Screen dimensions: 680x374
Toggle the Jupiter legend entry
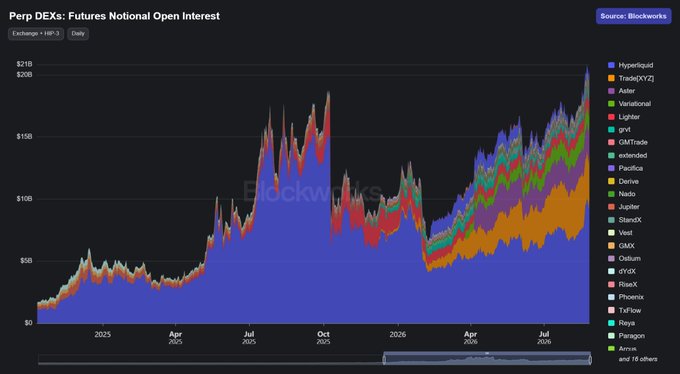pos(624,207)
